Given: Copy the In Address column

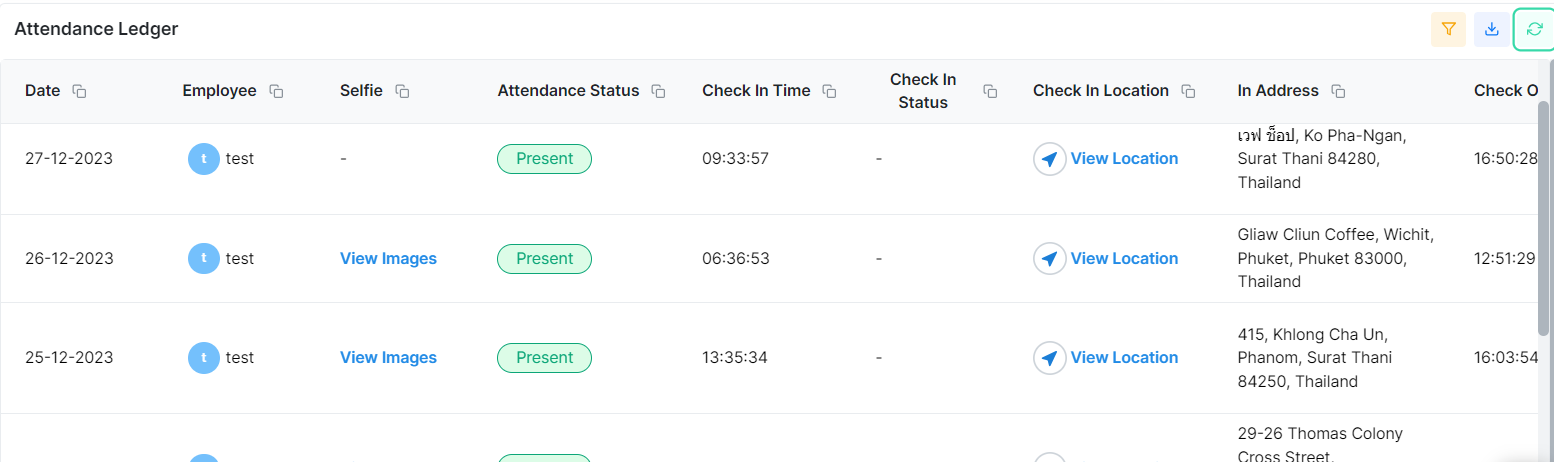Looking at the screenshot, I should coord(1338,91).
